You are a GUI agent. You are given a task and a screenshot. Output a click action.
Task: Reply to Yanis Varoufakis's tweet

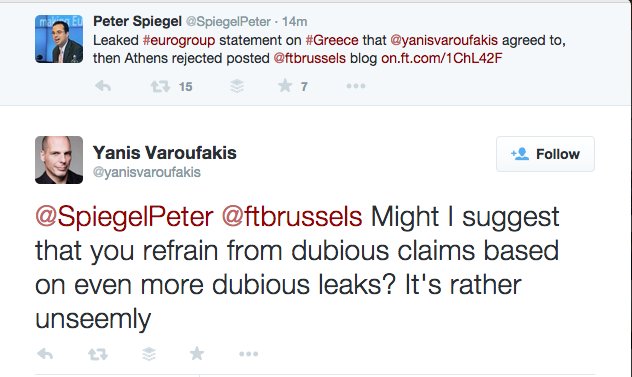point(45,354)
